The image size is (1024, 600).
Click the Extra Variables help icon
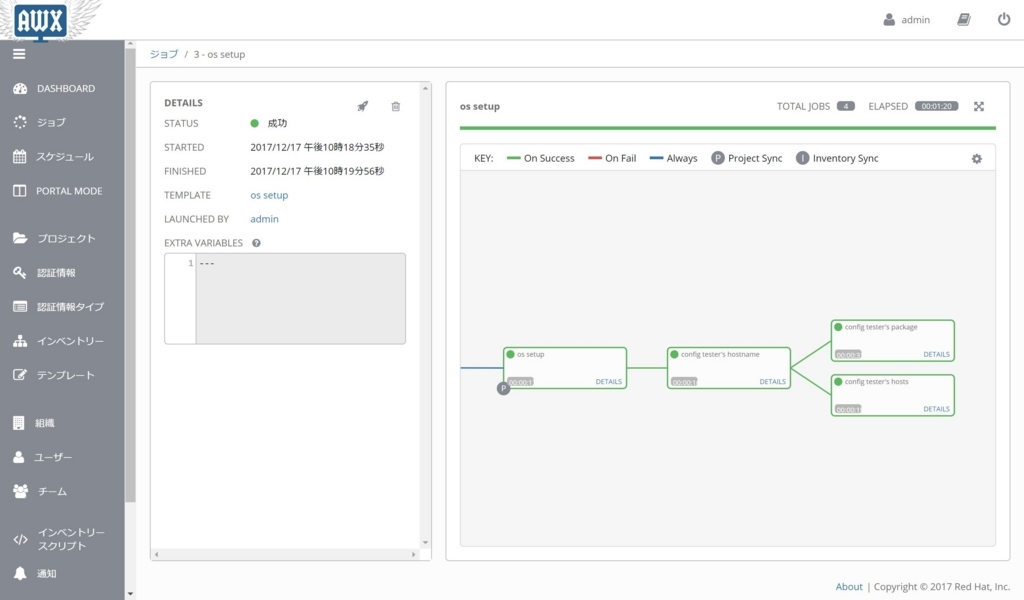(x=256, y=243)
